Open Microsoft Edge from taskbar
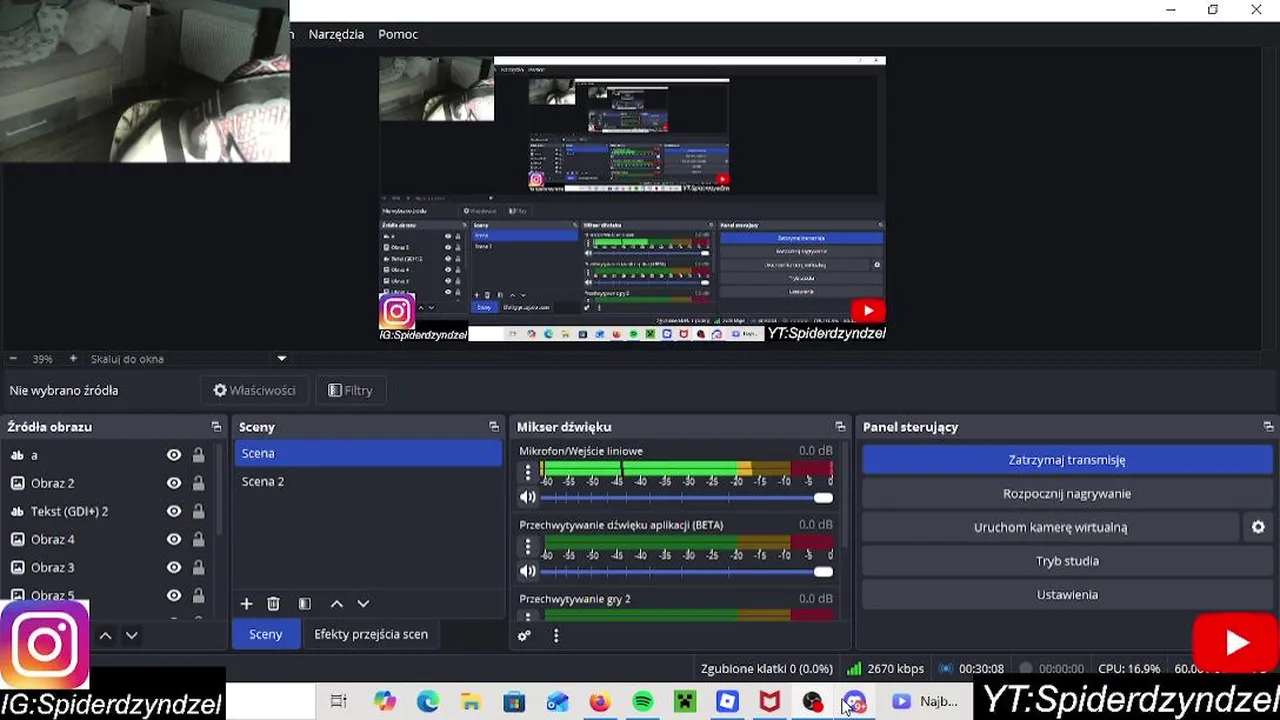Viewport: 1280px width, 720px height. [x=428, y=702]
